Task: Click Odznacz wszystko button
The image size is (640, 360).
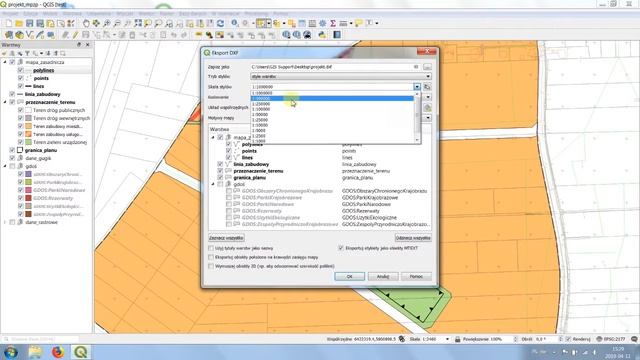Action: point(413,238)
